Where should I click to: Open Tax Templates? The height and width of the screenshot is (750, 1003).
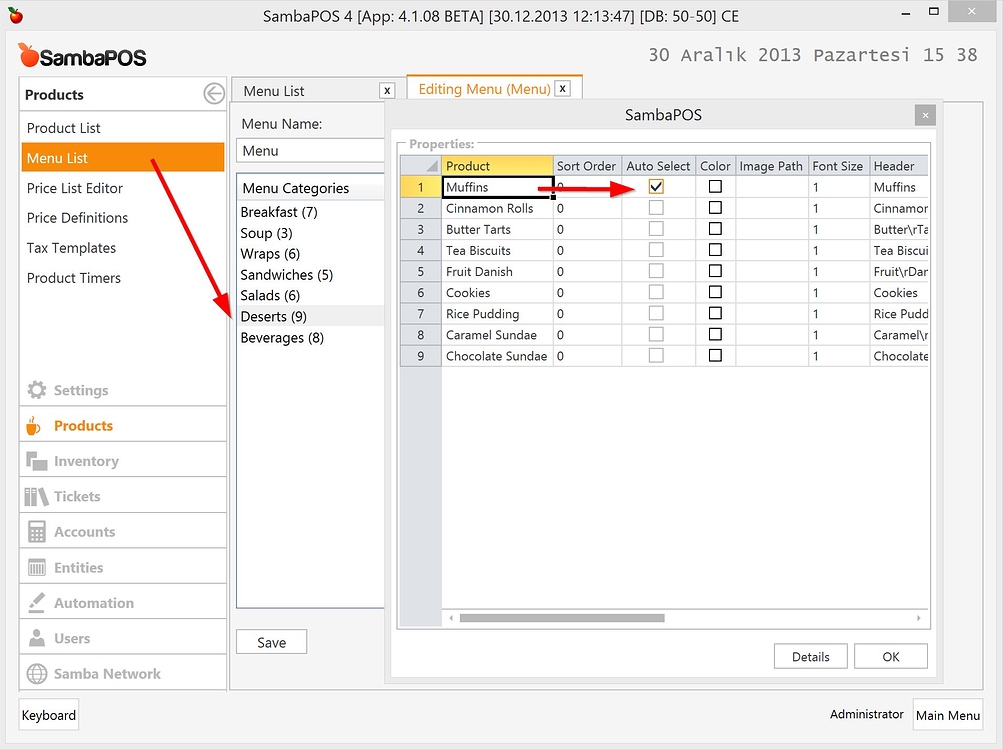pyautogui.click(x=123, y=248)
